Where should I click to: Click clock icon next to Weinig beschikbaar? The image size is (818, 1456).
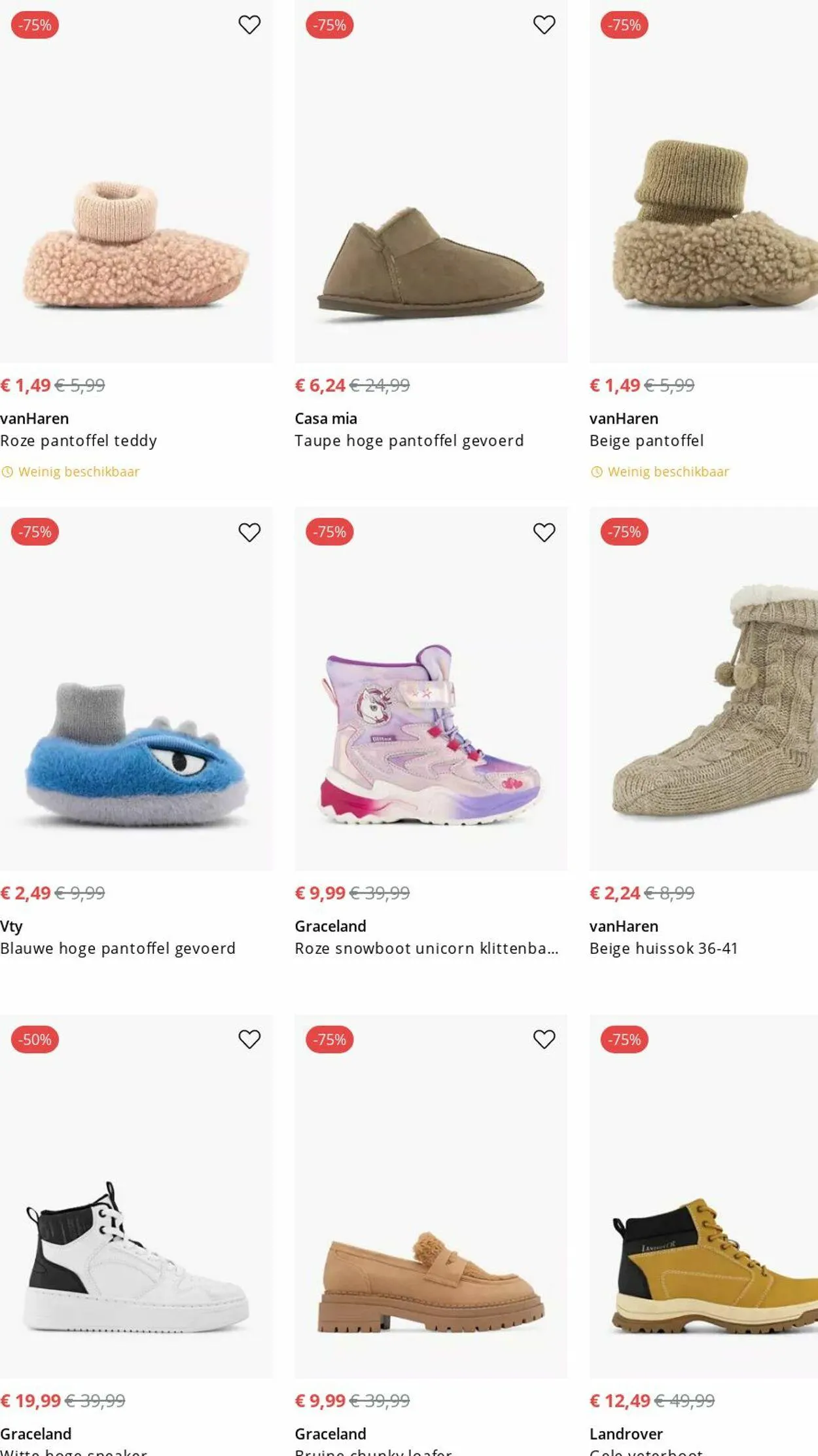click(7, 472)
